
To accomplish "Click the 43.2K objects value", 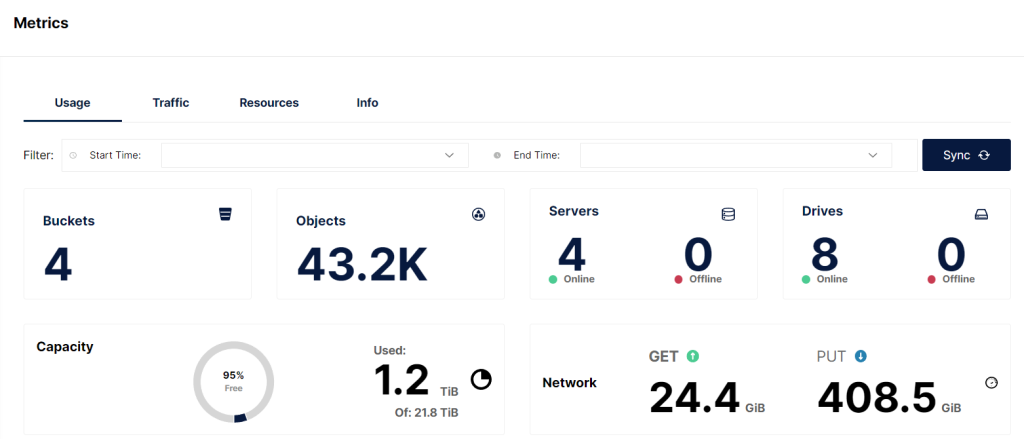I will coord(362,264).
